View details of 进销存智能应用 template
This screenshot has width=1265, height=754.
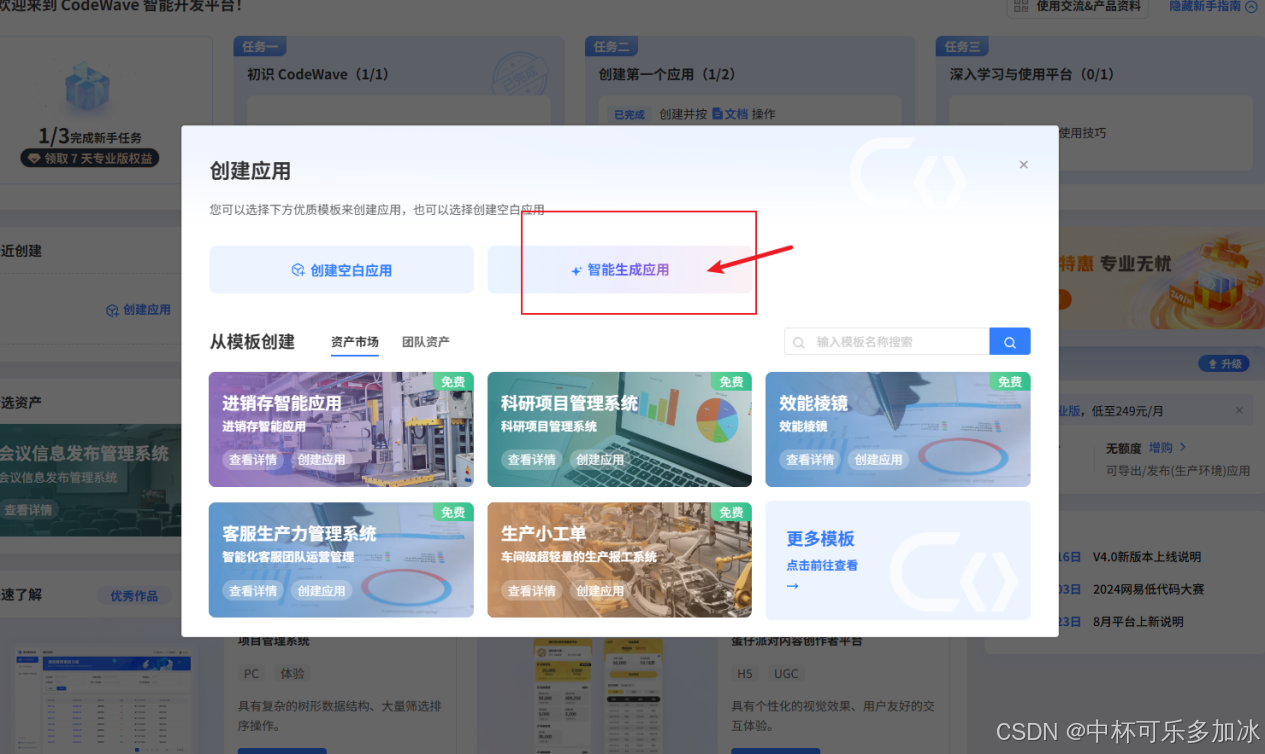coord(253,460)
